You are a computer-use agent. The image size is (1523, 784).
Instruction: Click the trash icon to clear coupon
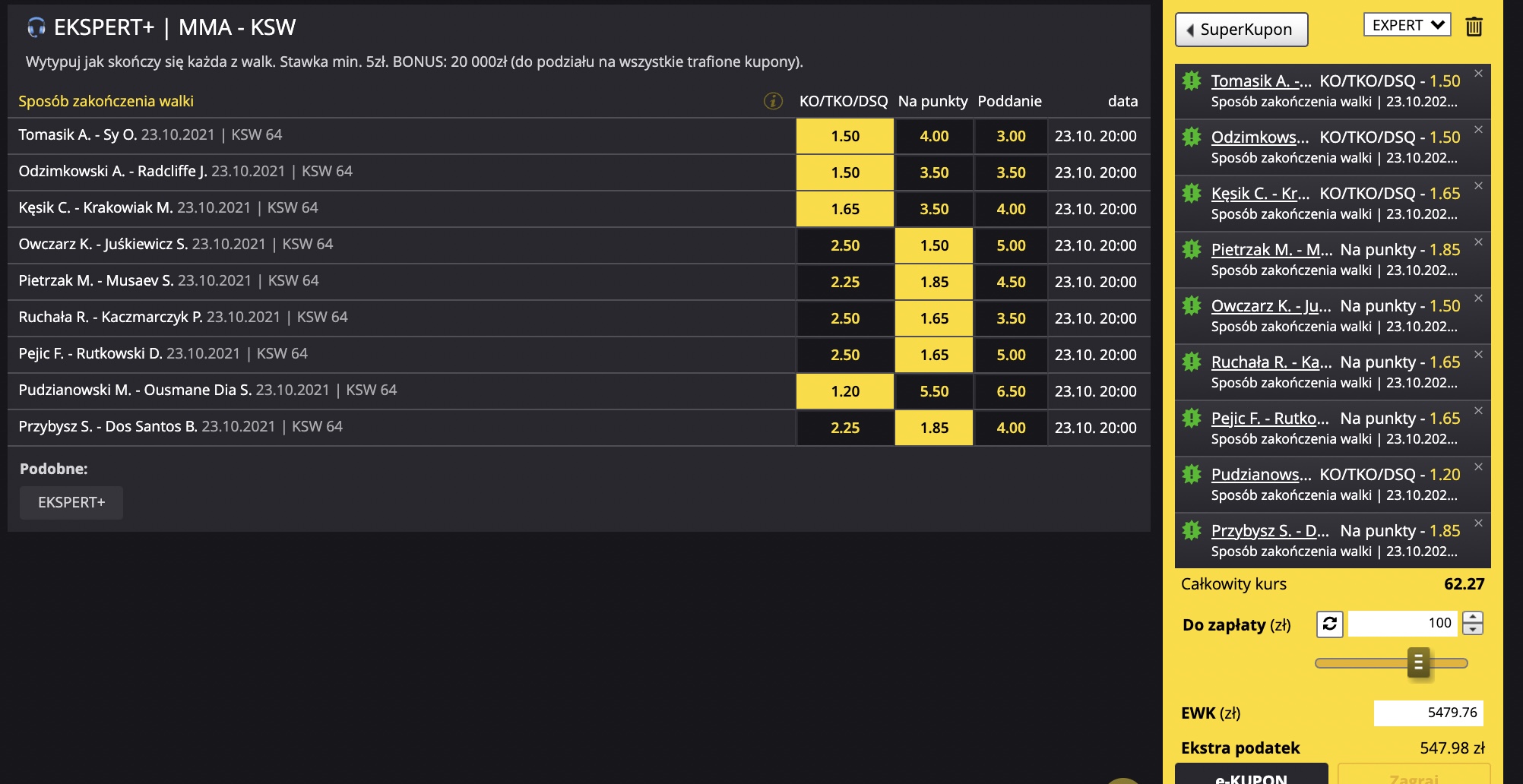pyautogui.click(x=1474, y=27)
